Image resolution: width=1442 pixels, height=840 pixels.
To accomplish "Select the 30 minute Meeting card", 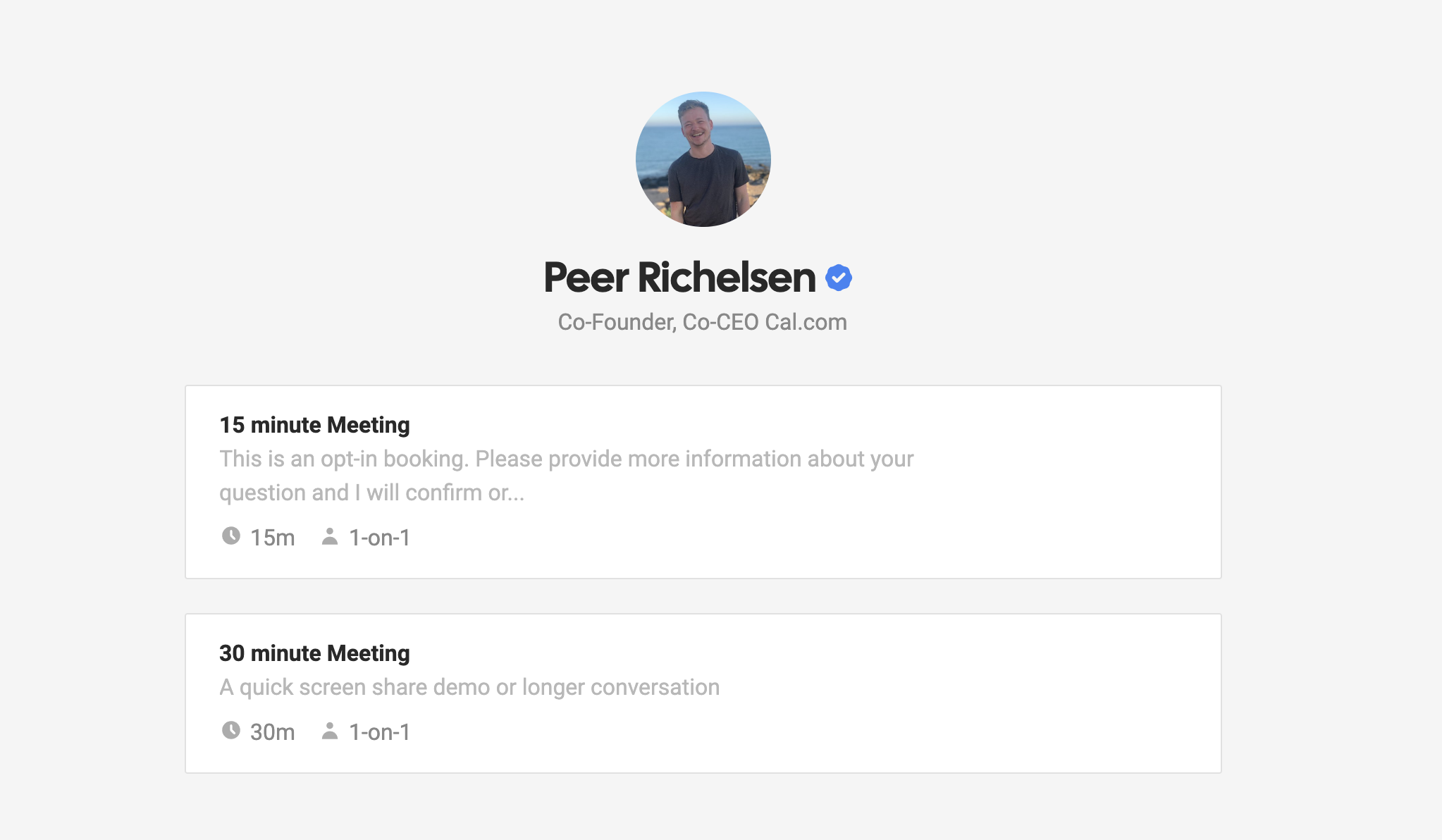I will click(703, 693).
